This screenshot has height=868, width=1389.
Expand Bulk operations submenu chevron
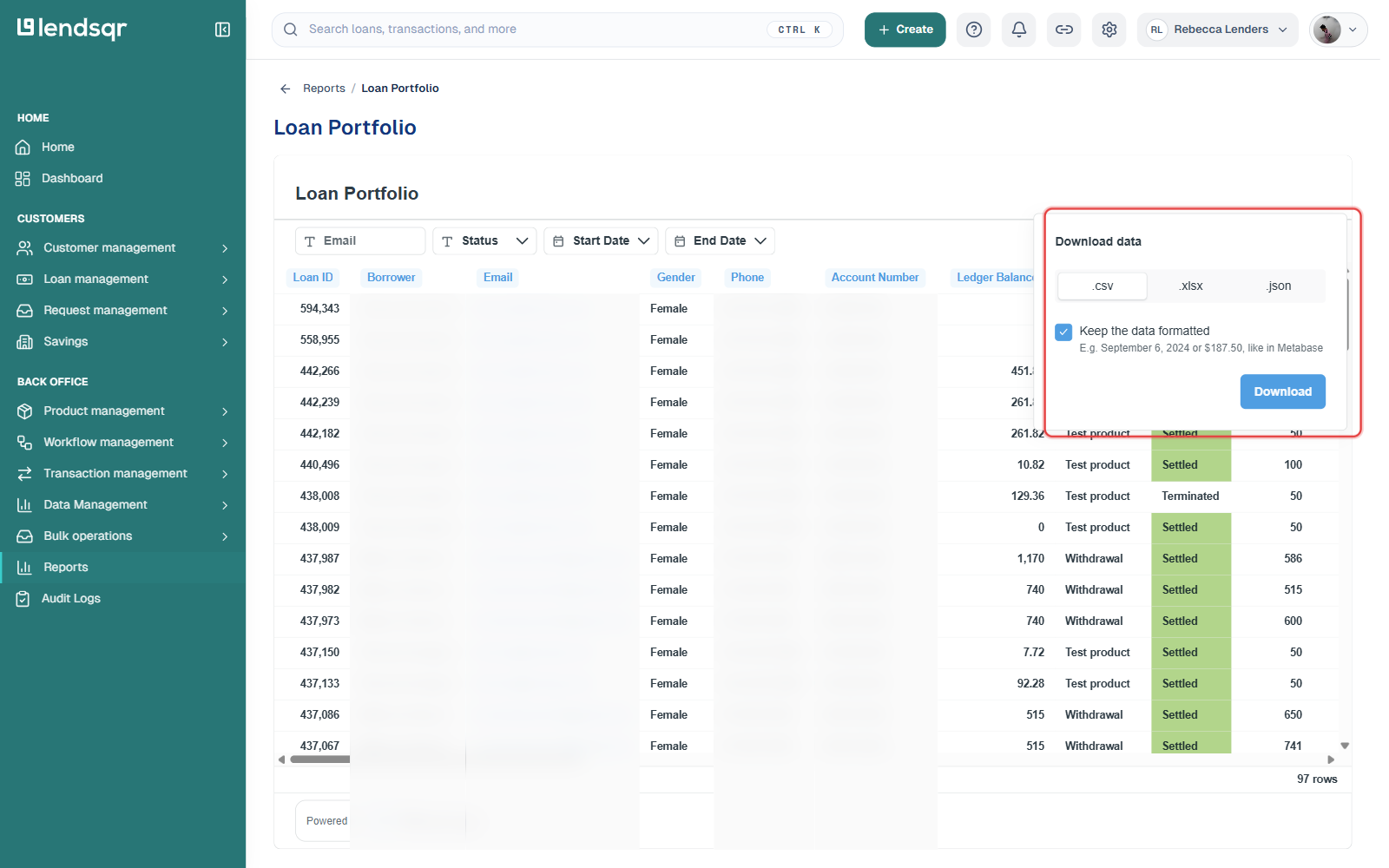click(x=225, y=536)
